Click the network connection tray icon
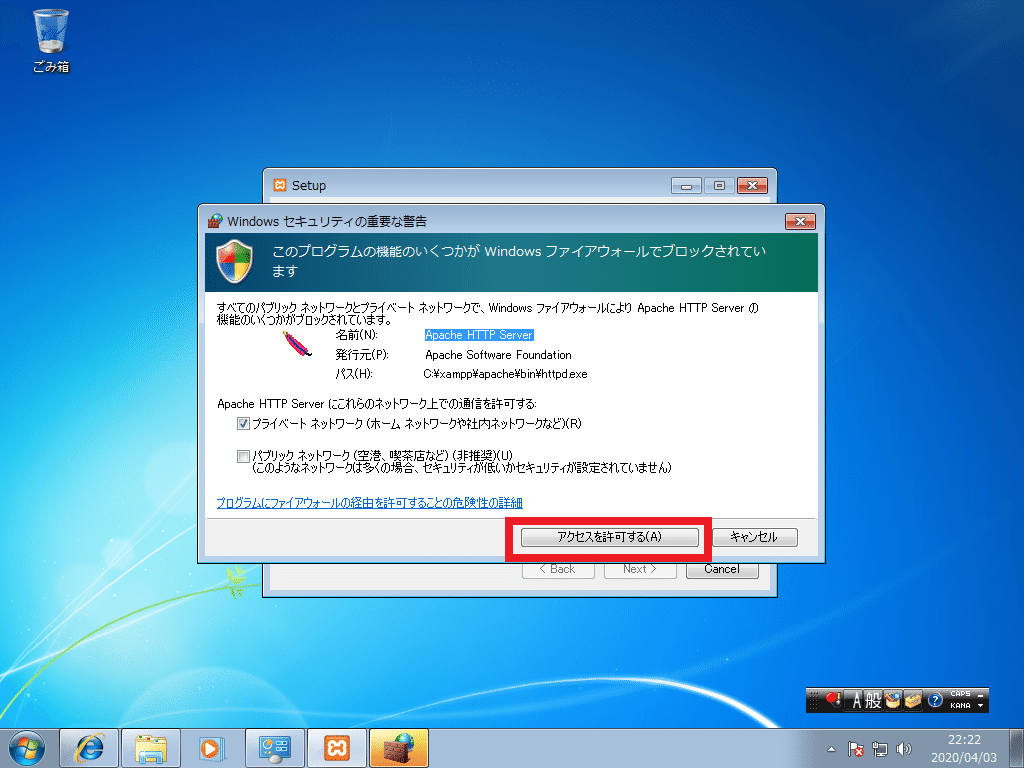1024x768 pixels. 880,750
